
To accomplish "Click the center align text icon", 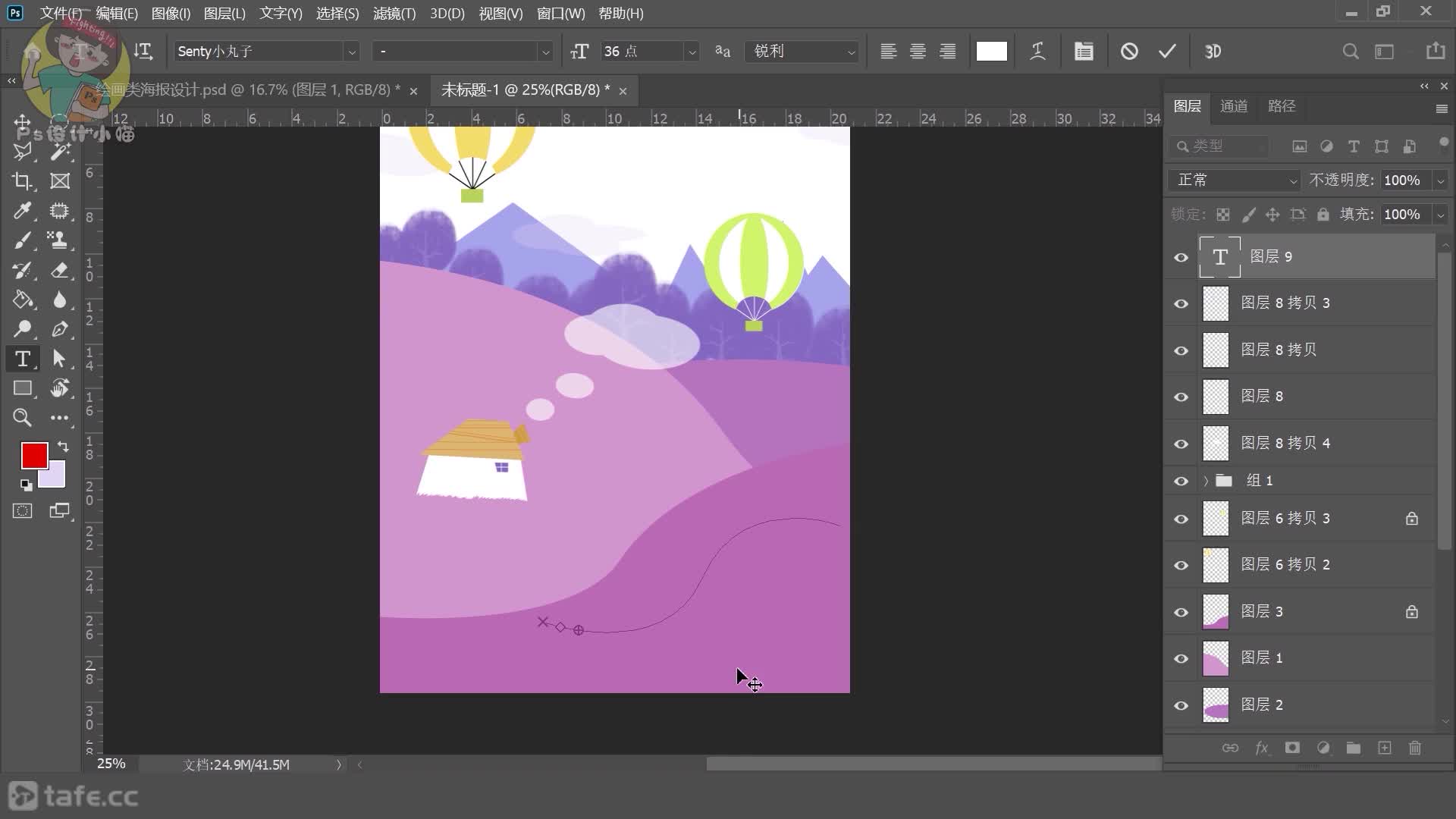I will tap(918, 52).
